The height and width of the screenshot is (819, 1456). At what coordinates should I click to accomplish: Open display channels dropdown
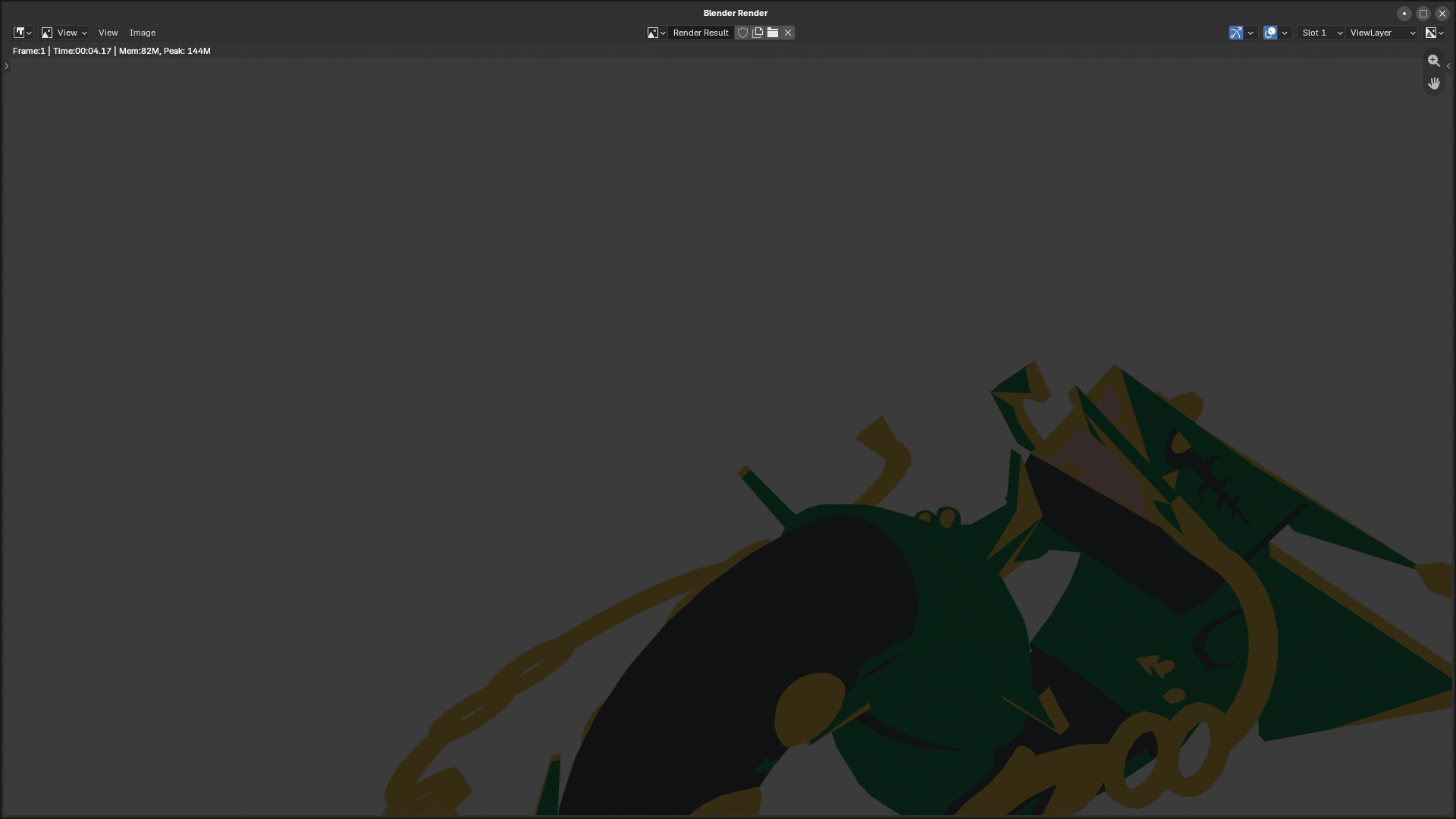(1434, 33)
